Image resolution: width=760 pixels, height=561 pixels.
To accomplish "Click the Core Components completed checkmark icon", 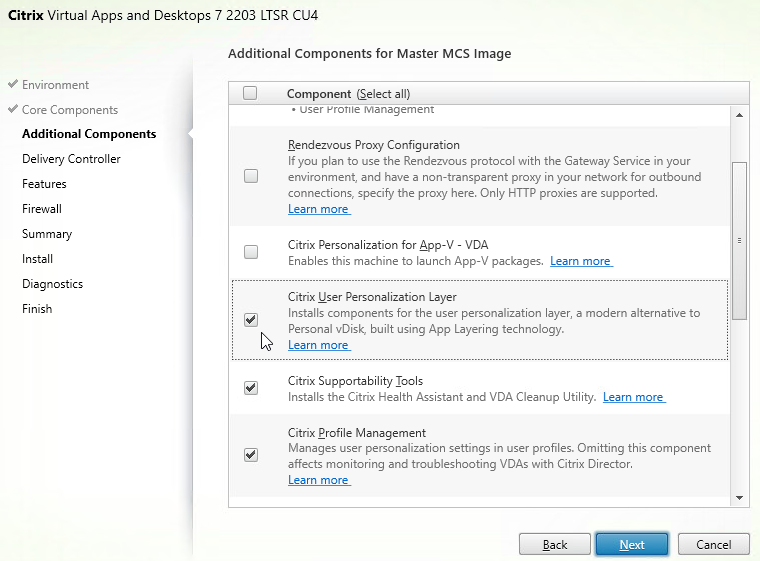I will click(13, 109).
